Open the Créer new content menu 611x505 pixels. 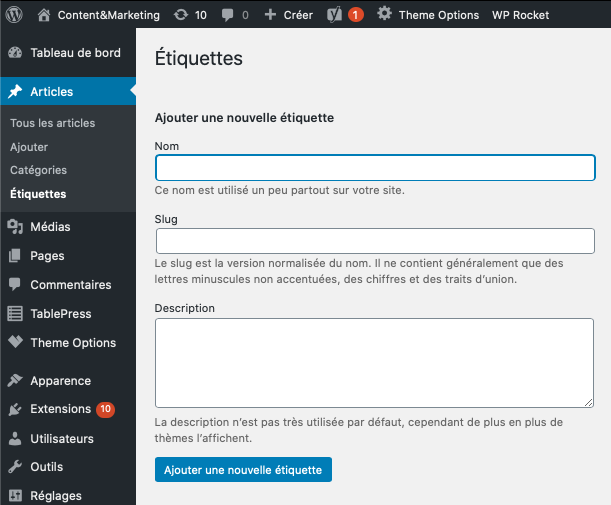coord(288,15)
